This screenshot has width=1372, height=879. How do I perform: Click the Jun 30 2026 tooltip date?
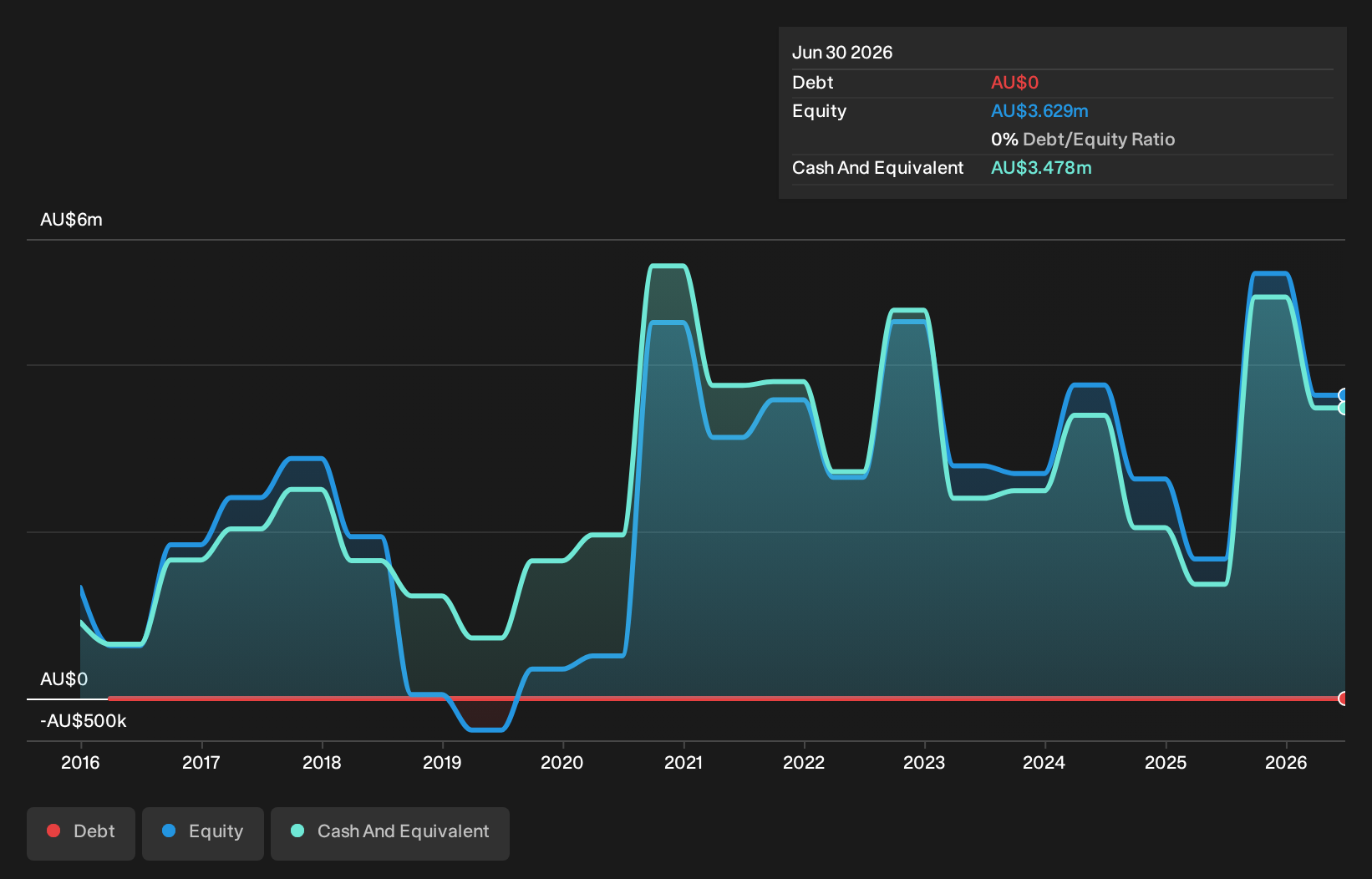pyautogui.click(x=842, y=53)
